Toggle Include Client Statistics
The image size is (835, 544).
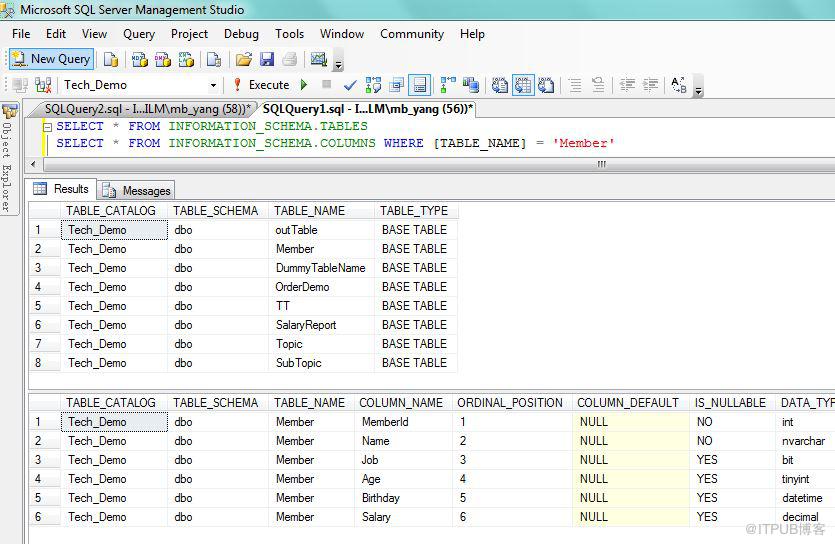[471, 85]
